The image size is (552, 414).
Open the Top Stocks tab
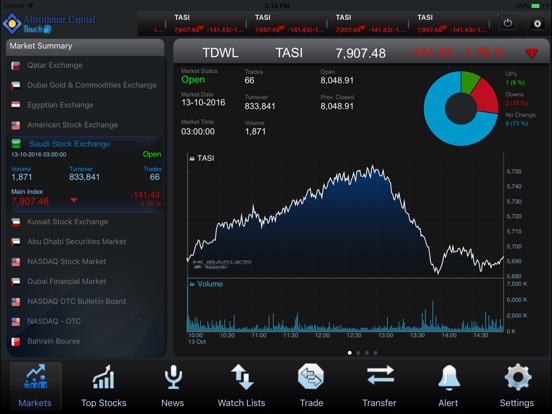104,386
